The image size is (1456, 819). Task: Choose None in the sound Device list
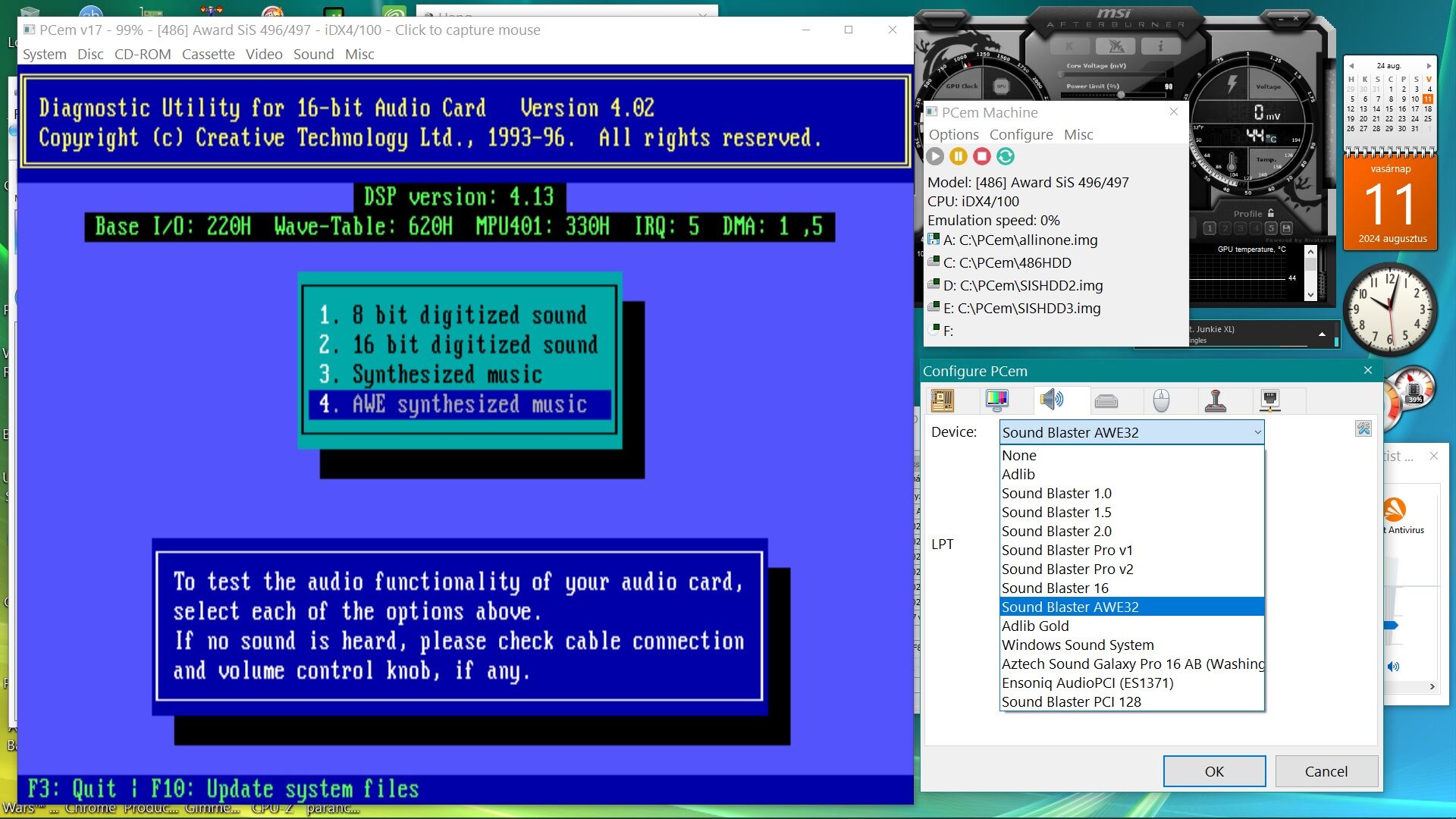[x=1132, y=455]
